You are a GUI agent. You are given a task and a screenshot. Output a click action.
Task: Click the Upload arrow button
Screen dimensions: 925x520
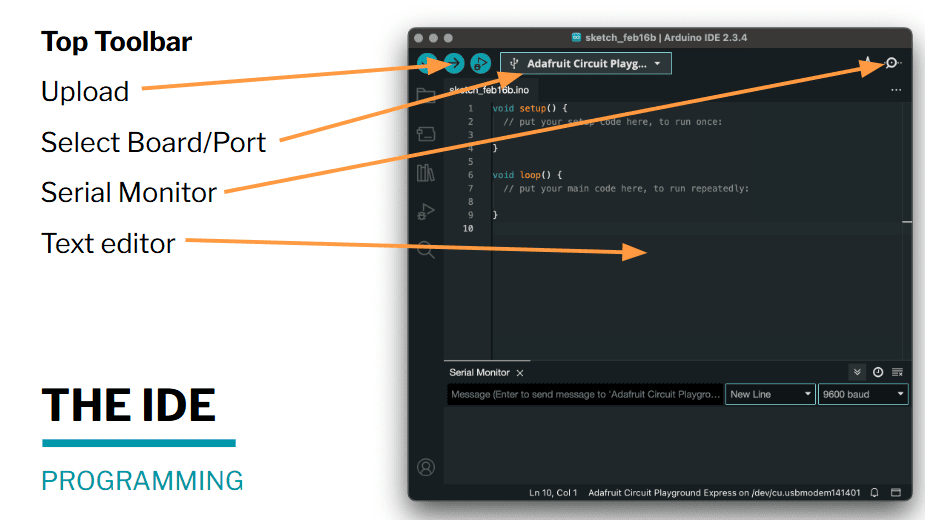point(454,64)
